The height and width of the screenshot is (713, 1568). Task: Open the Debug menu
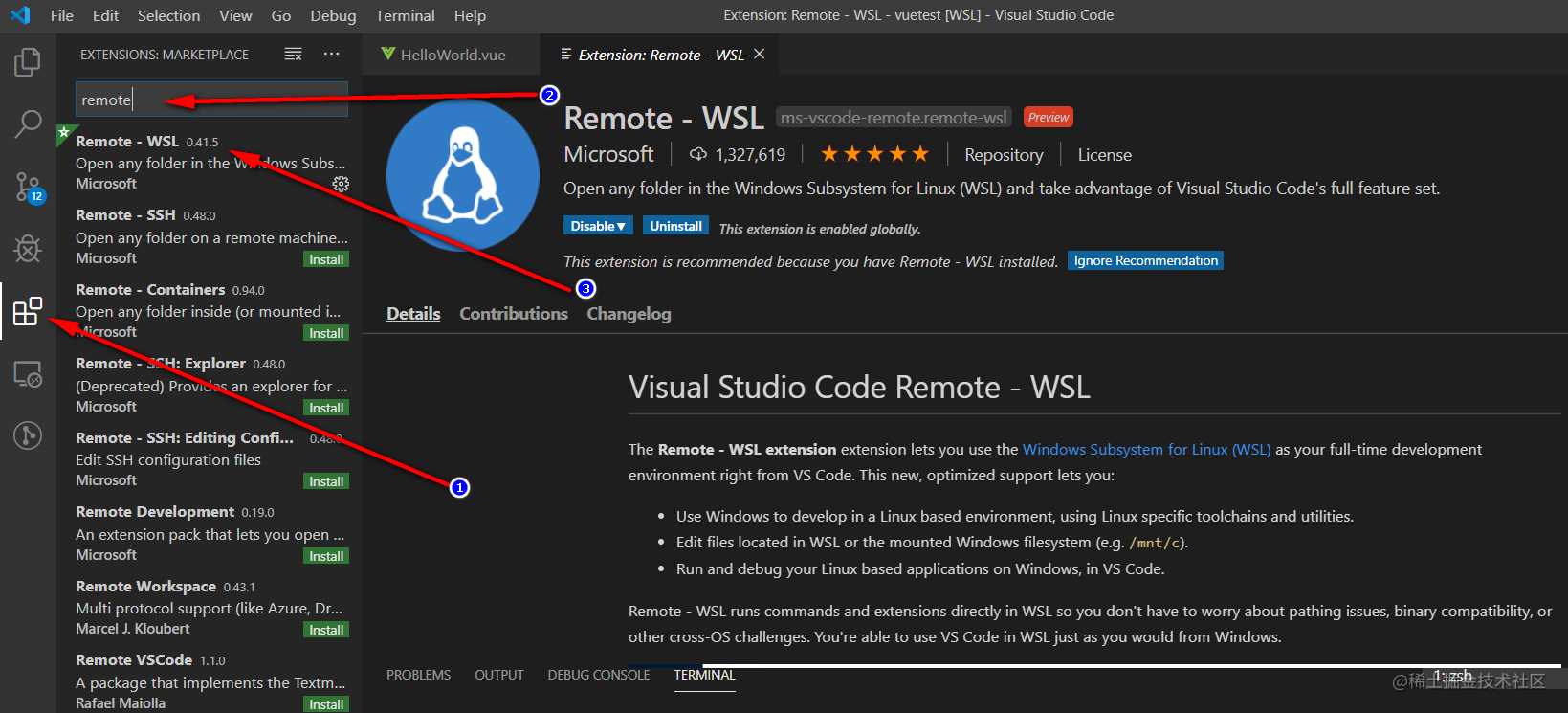pyautogui.click(x=333, y=15)
